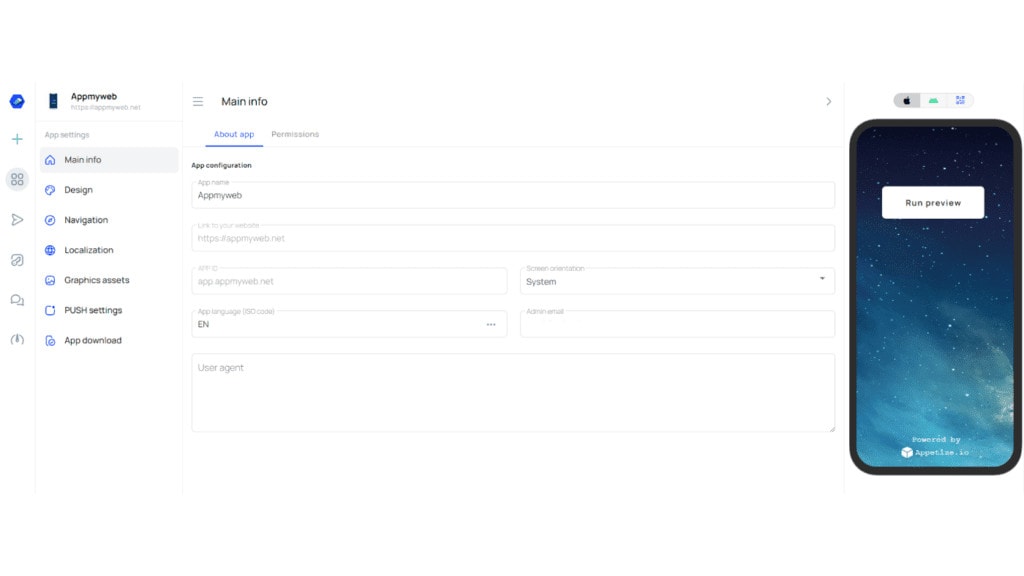Switch to the Permissions tab
The height and width of the screenshot is (576, 1024).
[295, 134]
